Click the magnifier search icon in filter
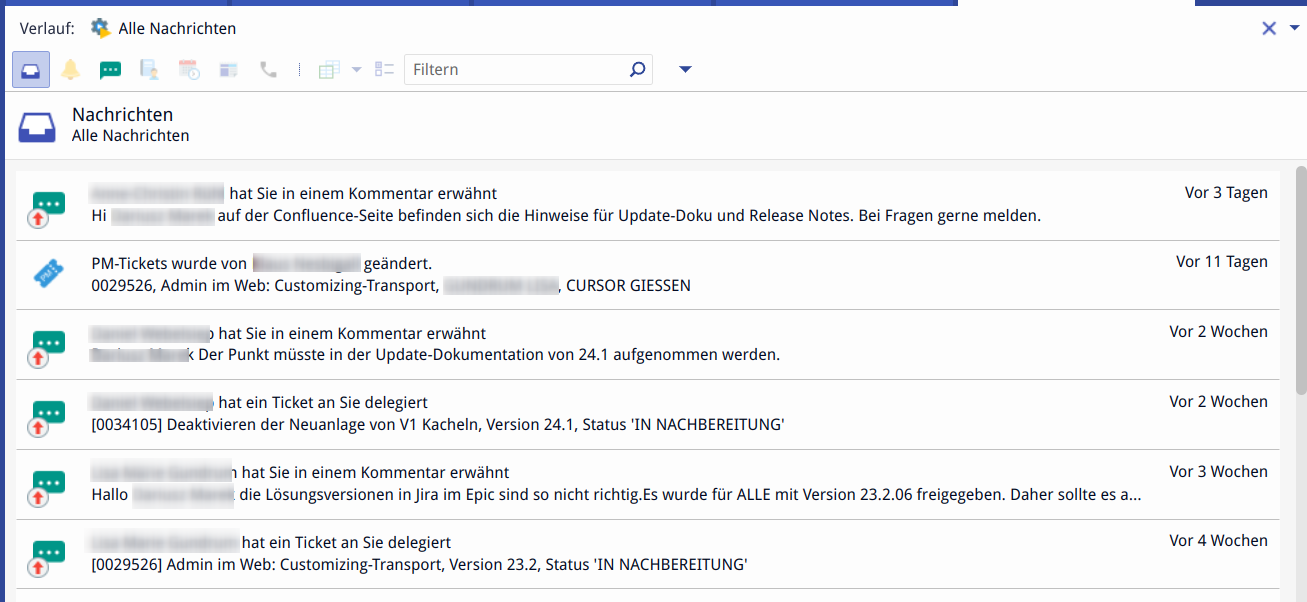 tap(637, 70)
